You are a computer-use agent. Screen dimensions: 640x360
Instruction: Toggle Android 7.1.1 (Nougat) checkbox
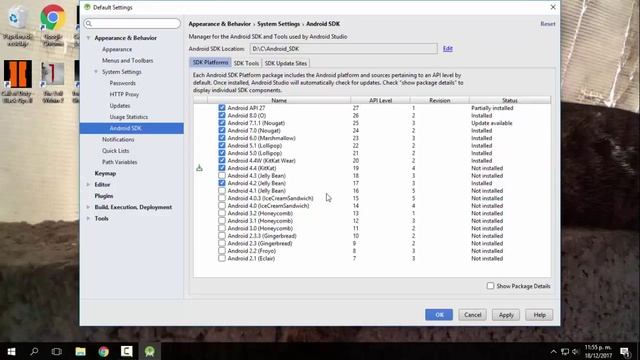[x=222, y=123]
